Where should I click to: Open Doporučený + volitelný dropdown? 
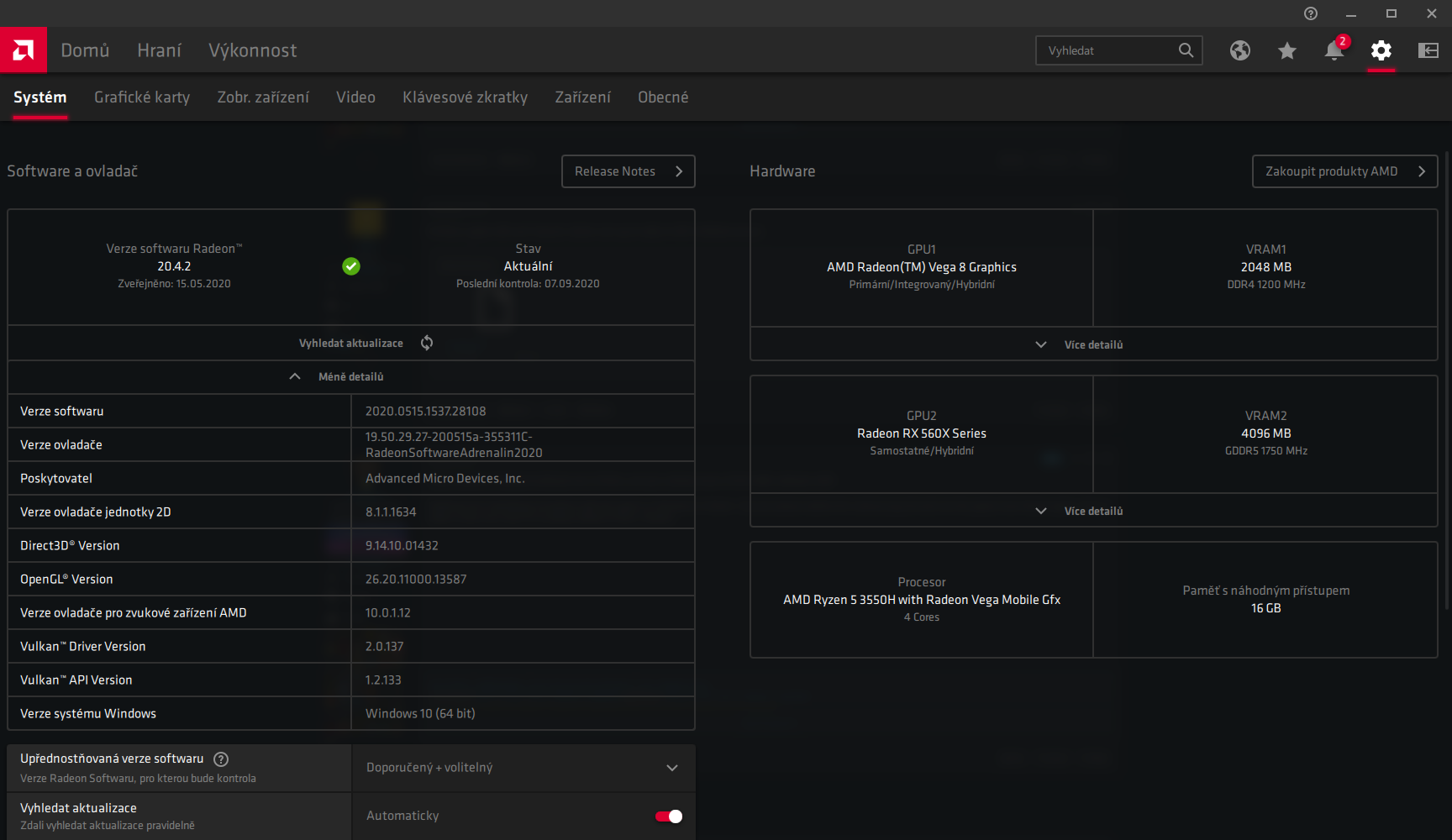(x=523, y=768)
